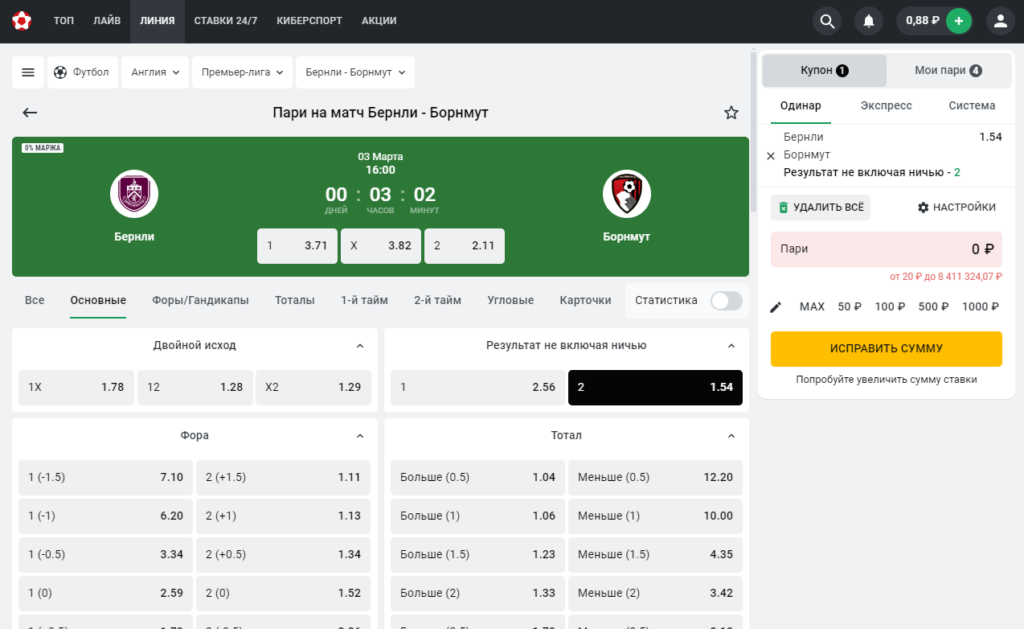Set stake to 50 ₽
The width and height of the screenshot is (1024, 629).
click(850, 307)
